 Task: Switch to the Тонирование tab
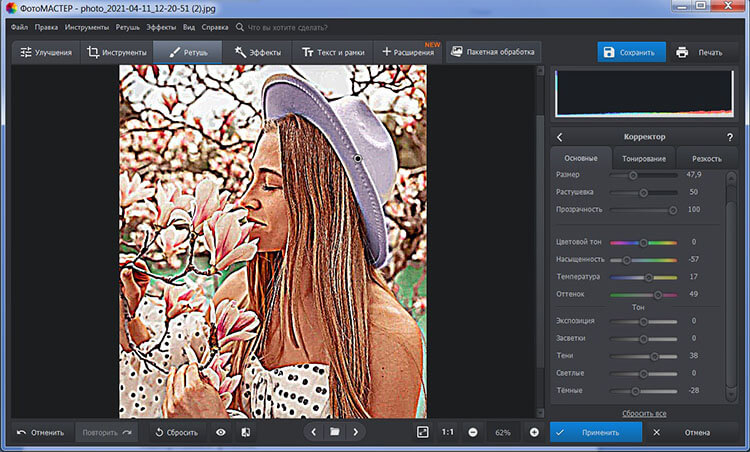click(644, 158)
